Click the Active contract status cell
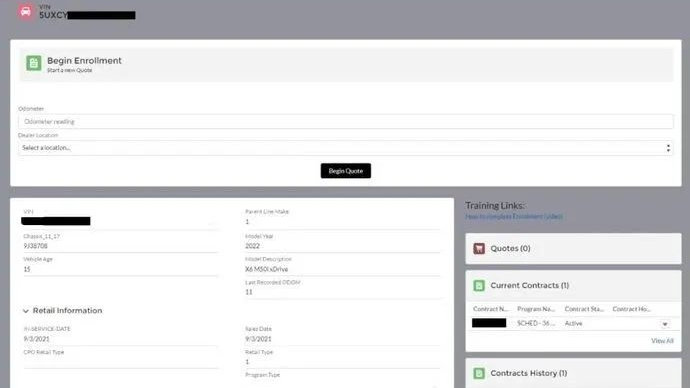This screenshot has height=388, width=690. point(573,323)
